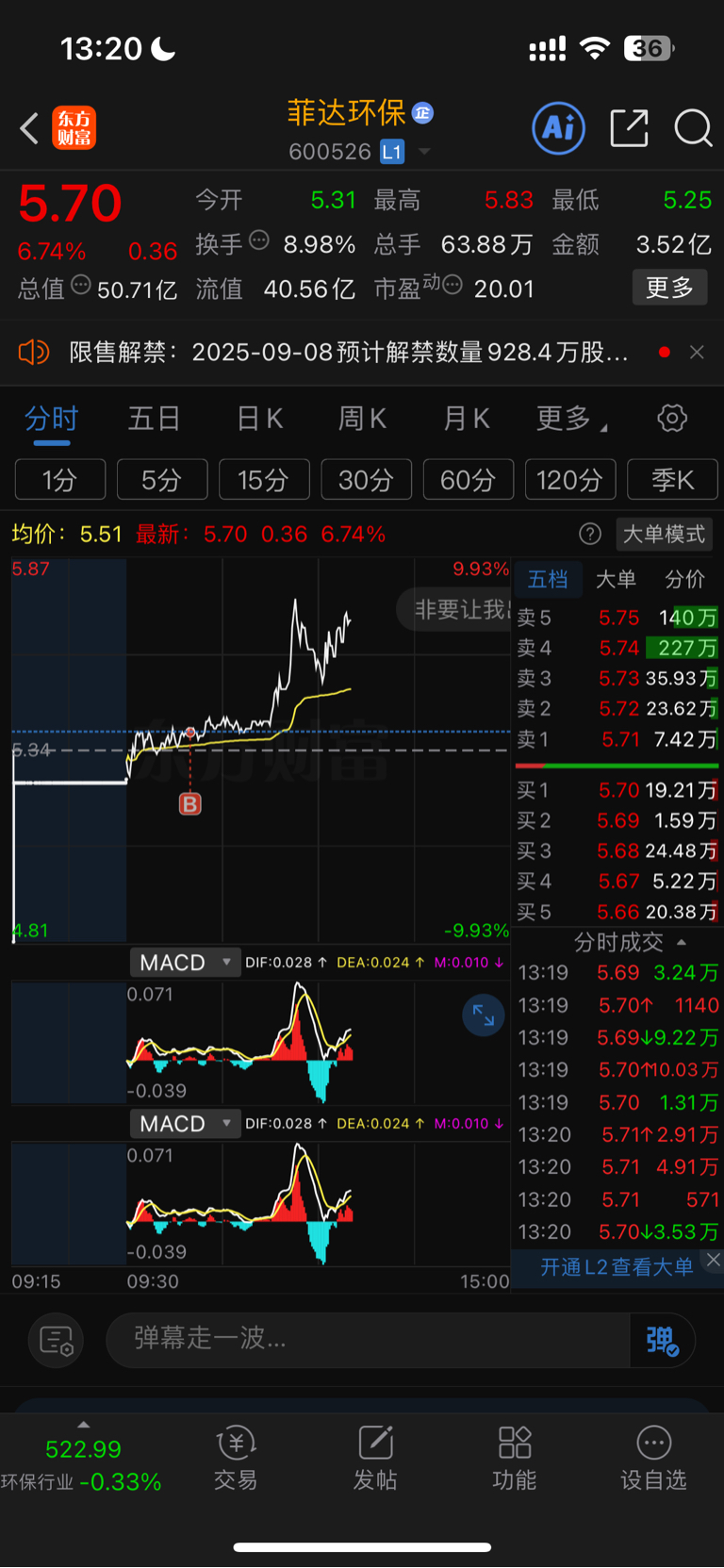Select the 买5 5.66 order row
Screen dimensions: 724x1568
coord(617,912)
